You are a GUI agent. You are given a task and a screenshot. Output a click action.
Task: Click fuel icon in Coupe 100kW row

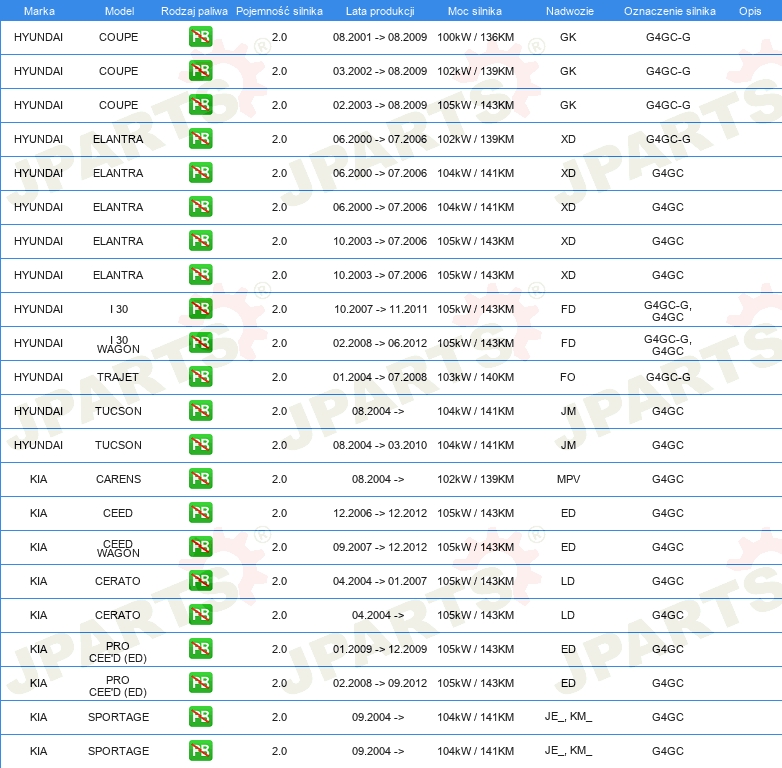coord(200,37)
